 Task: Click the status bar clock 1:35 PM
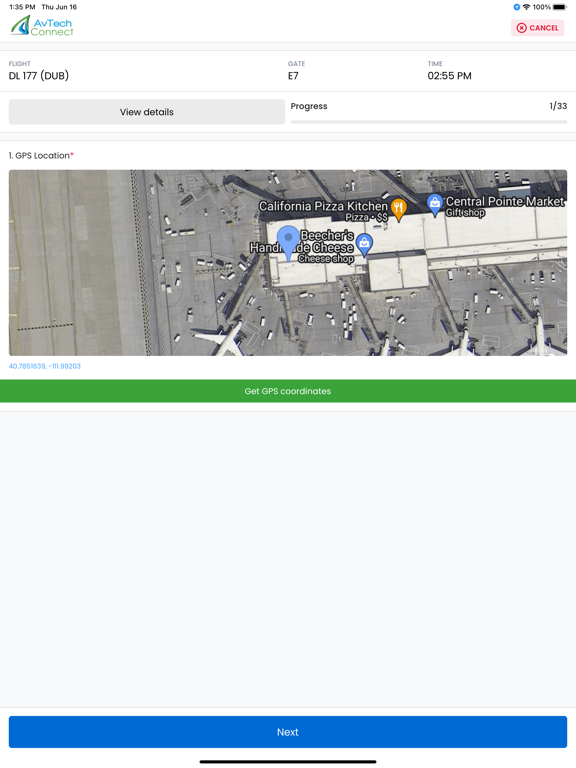22,7
